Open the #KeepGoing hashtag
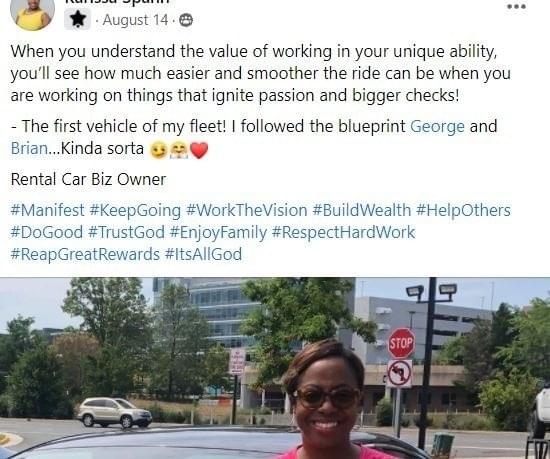 click(135, 211)
